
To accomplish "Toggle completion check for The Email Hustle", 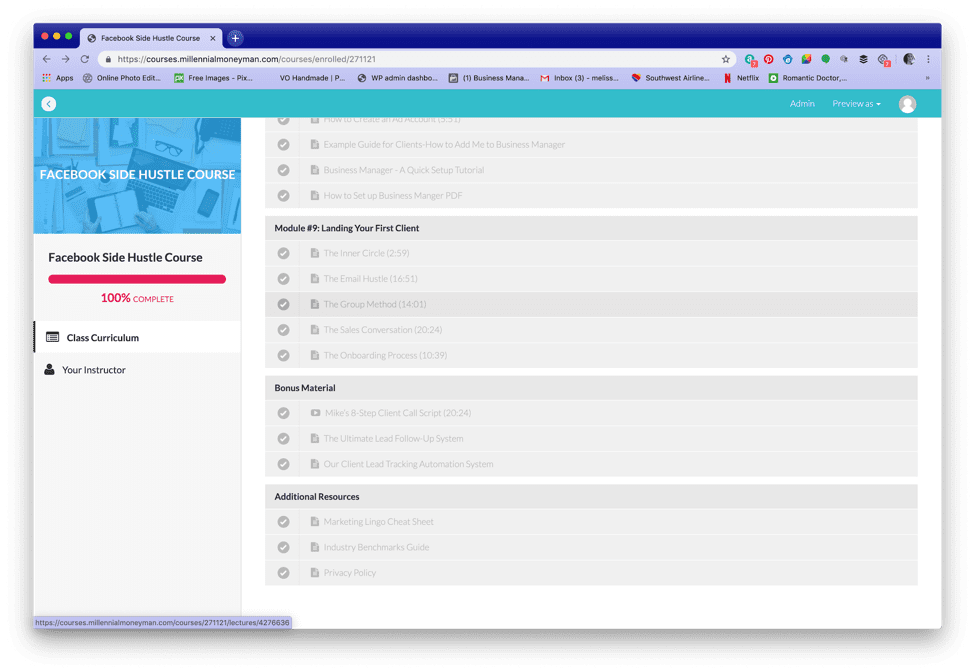I will click(283, 279).
